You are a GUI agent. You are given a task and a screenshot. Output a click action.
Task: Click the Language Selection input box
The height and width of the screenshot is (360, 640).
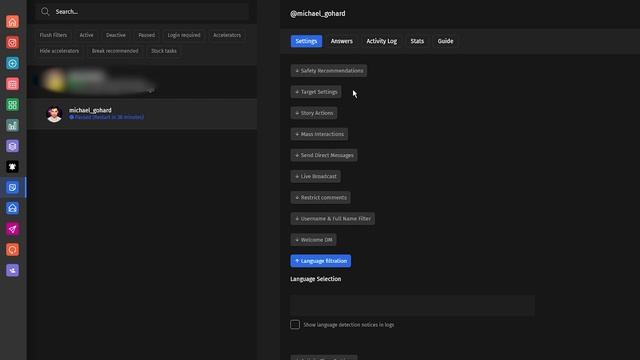412,305
